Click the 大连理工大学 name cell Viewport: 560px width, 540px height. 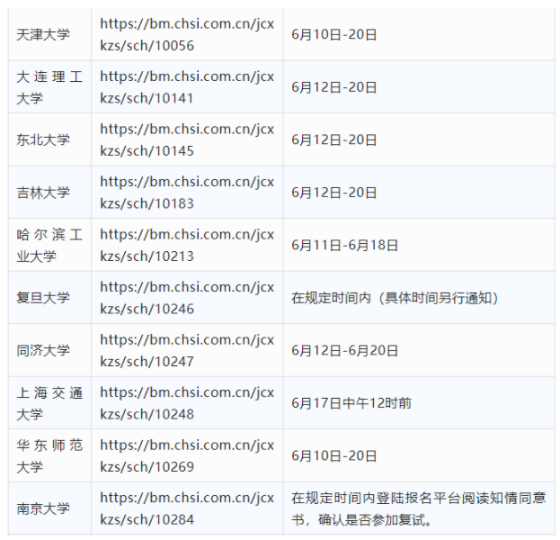point(50,87)
